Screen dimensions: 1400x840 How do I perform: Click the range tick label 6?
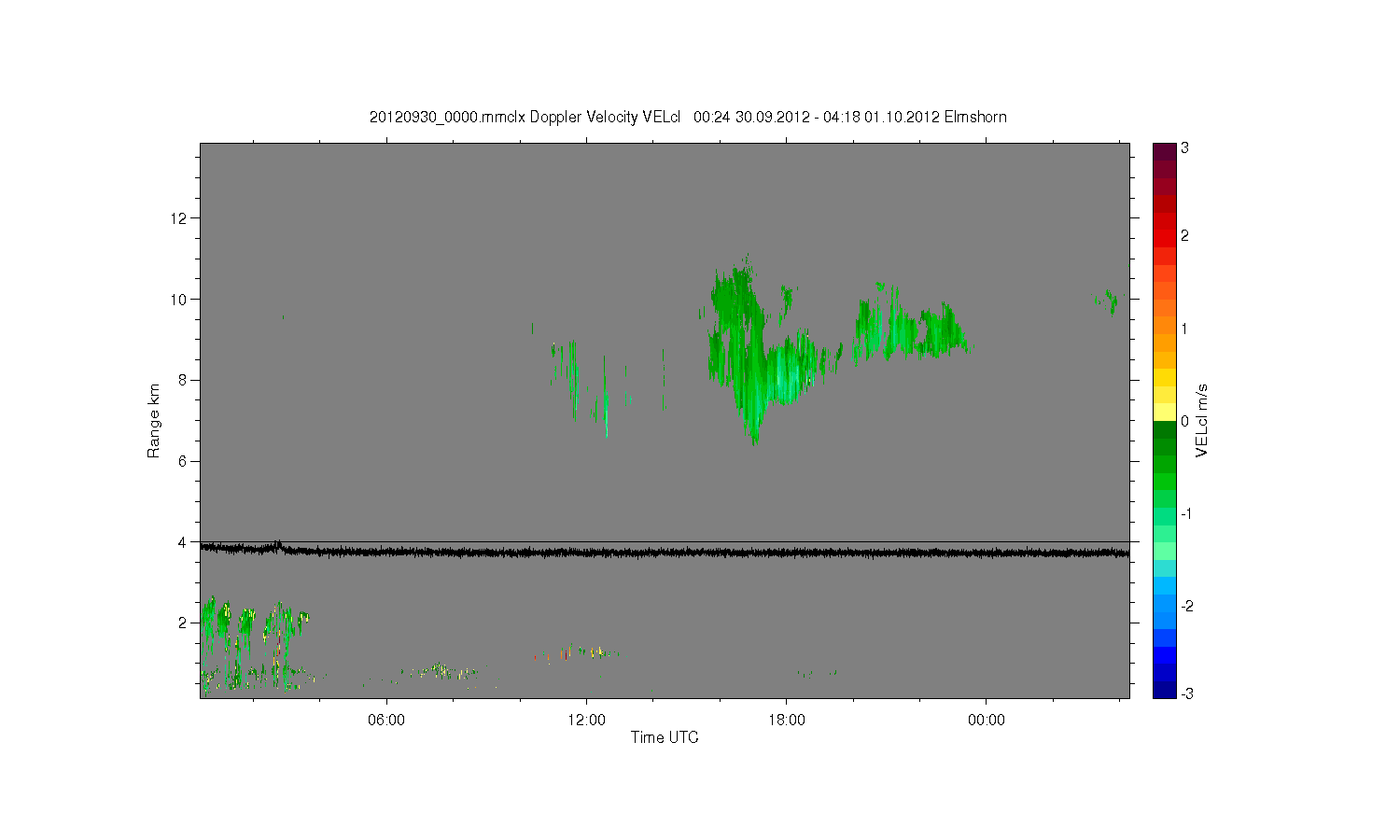point(185,461)
